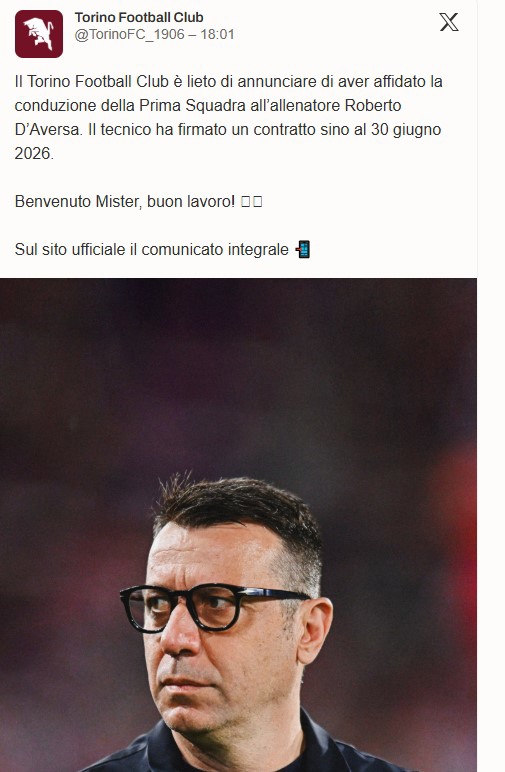
Task: Click the first missing emoji box after 'buon lavoro!'
Action: [246, 201]
